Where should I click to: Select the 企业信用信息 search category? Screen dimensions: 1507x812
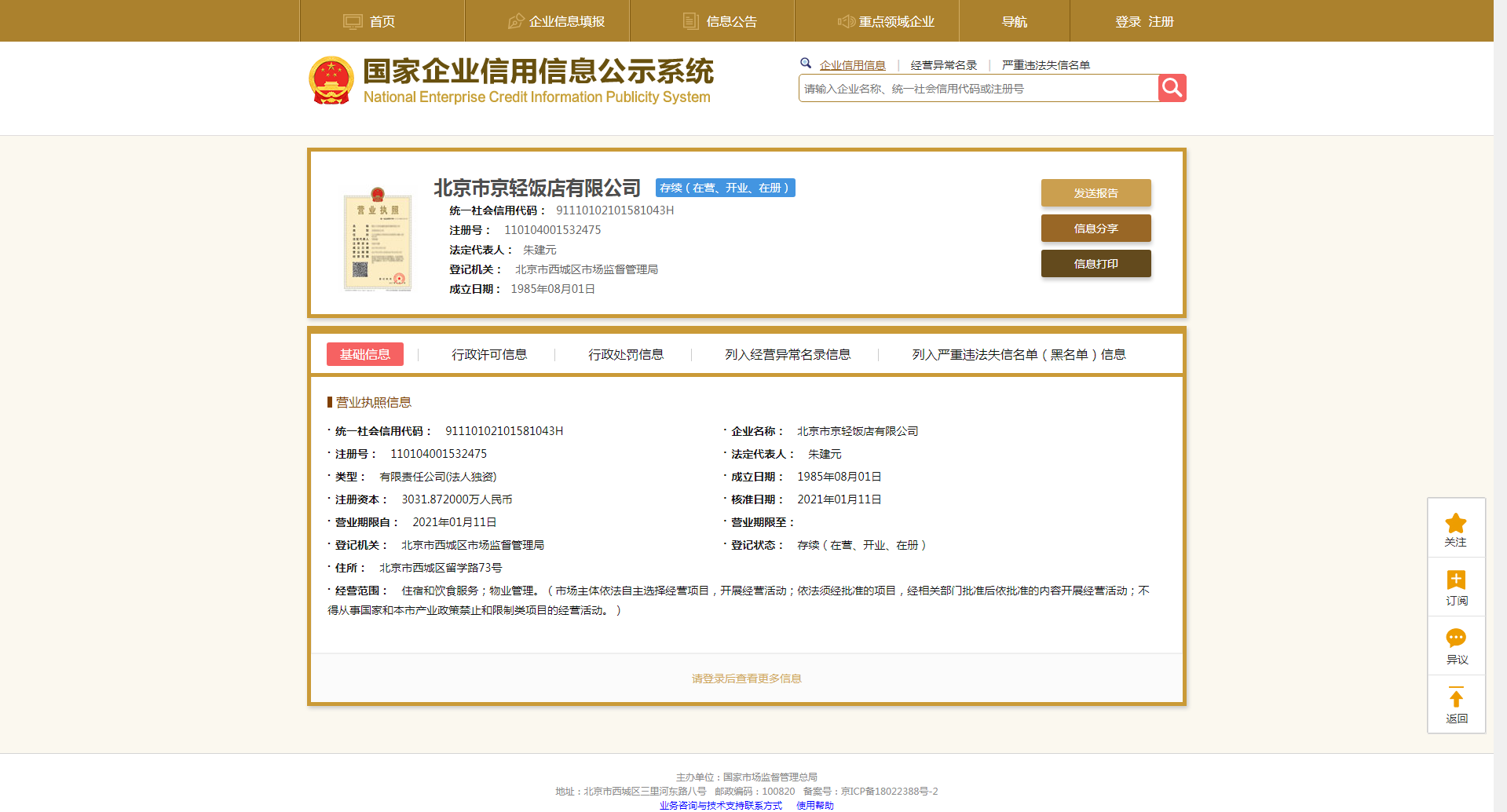tap(852, 65)
